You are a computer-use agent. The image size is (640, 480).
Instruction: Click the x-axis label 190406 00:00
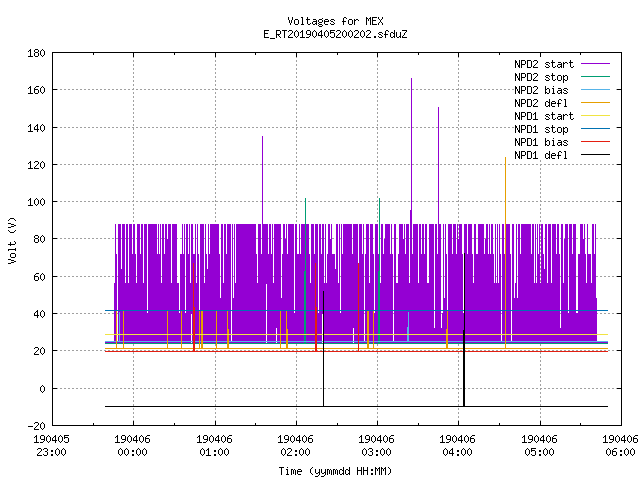[x=133, y=446]
